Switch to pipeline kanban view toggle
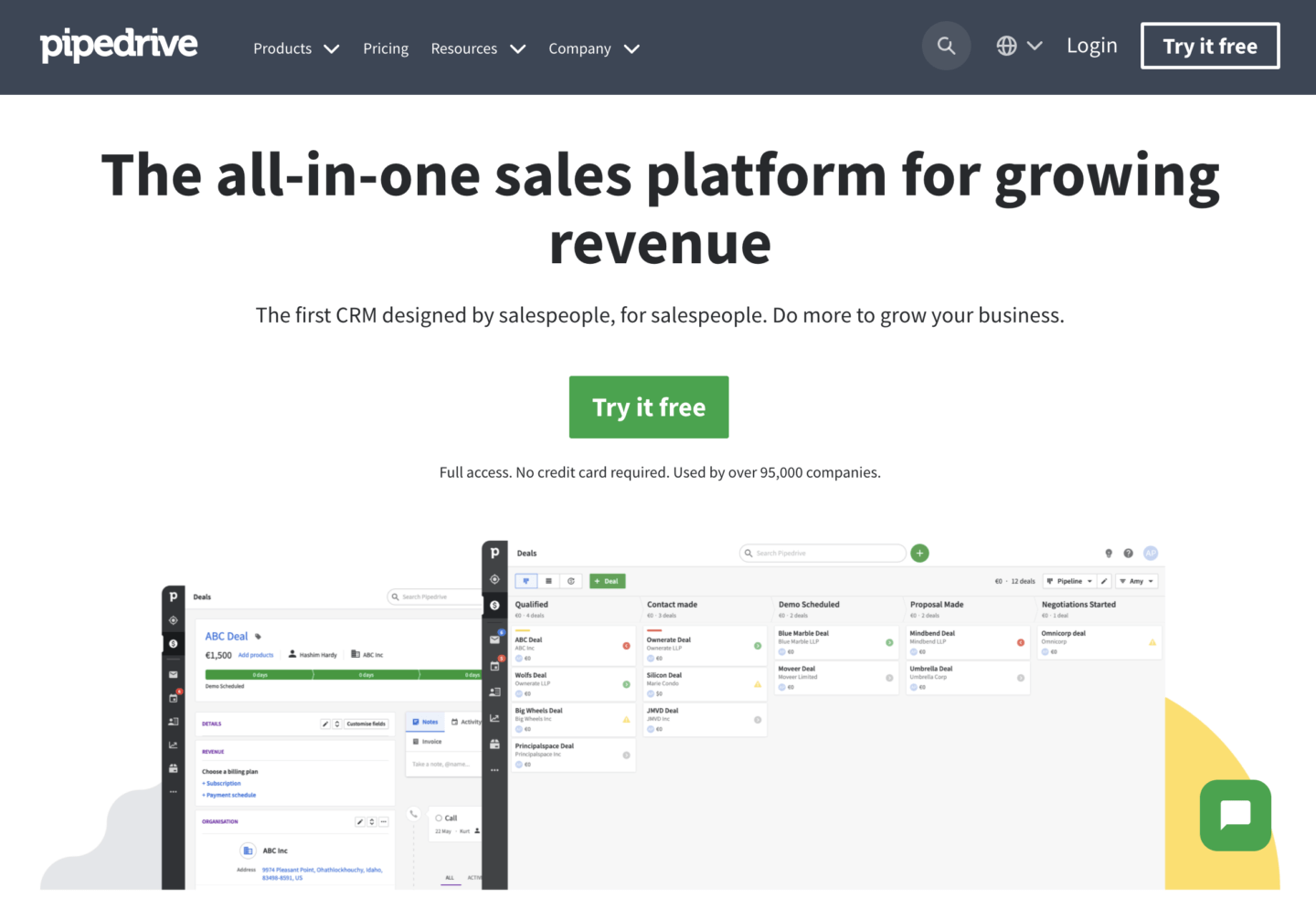This screenshot has height=898, width=1316. pyautogui.click(x=525, y=581)
